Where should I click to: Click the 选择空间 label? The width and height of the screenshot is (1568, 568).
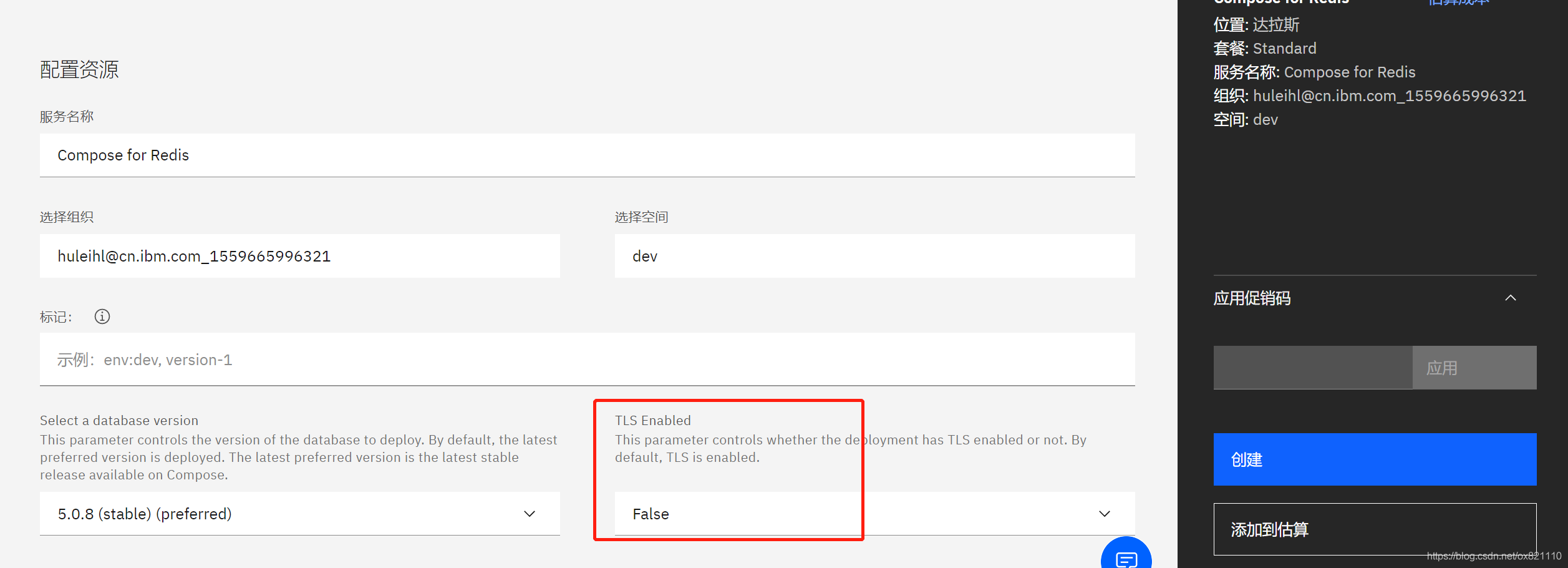tap(641, 217)
